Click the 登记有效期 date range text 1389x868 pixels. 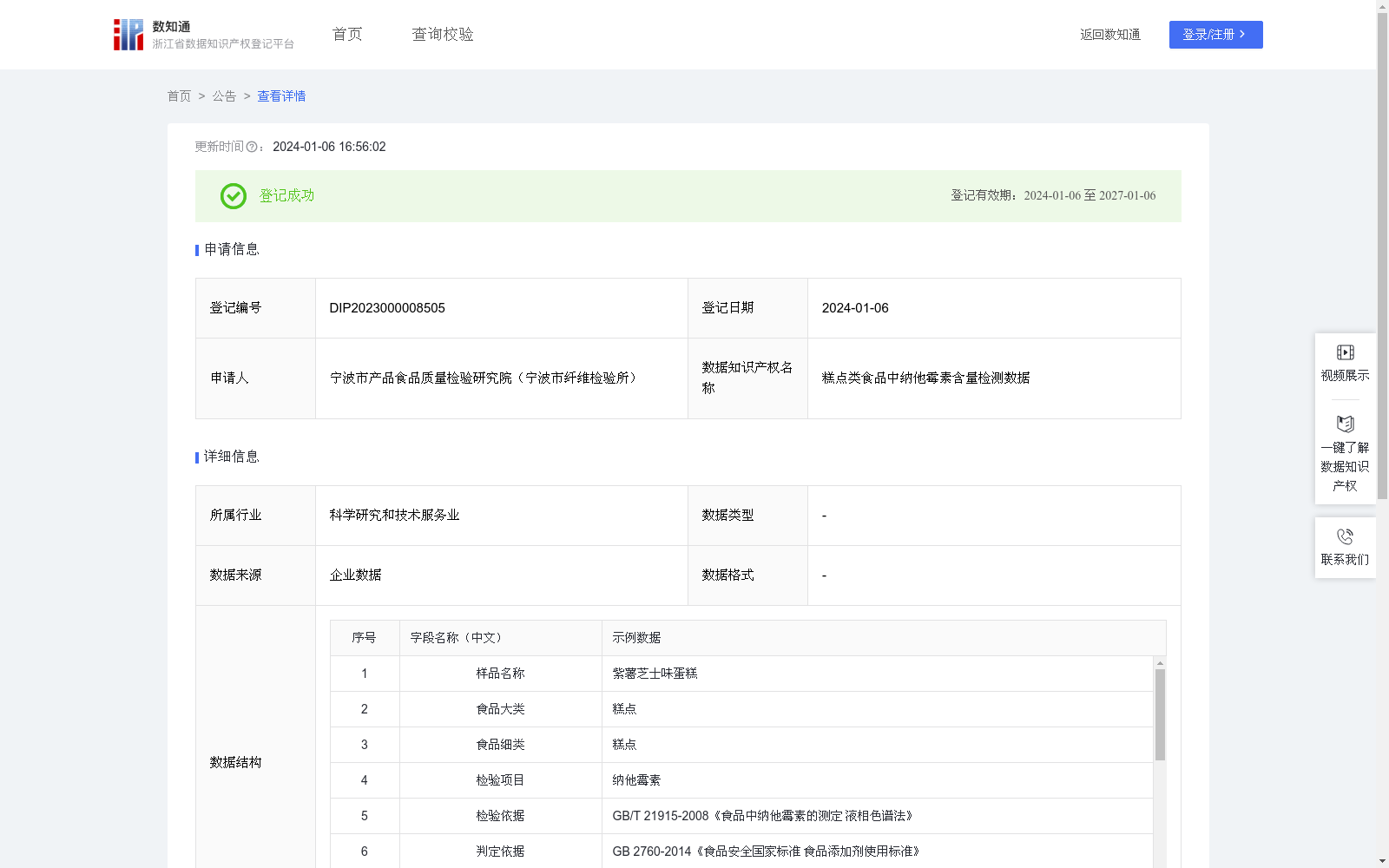[1053, 196]
